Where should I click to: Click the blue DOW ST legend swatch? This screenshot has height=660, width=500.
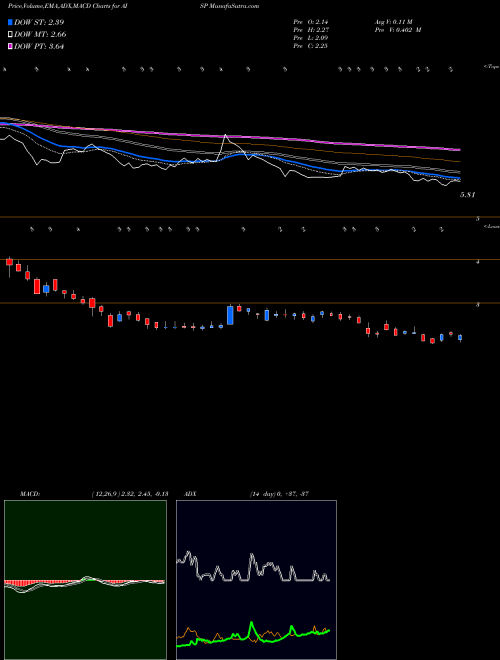[10, 22]
